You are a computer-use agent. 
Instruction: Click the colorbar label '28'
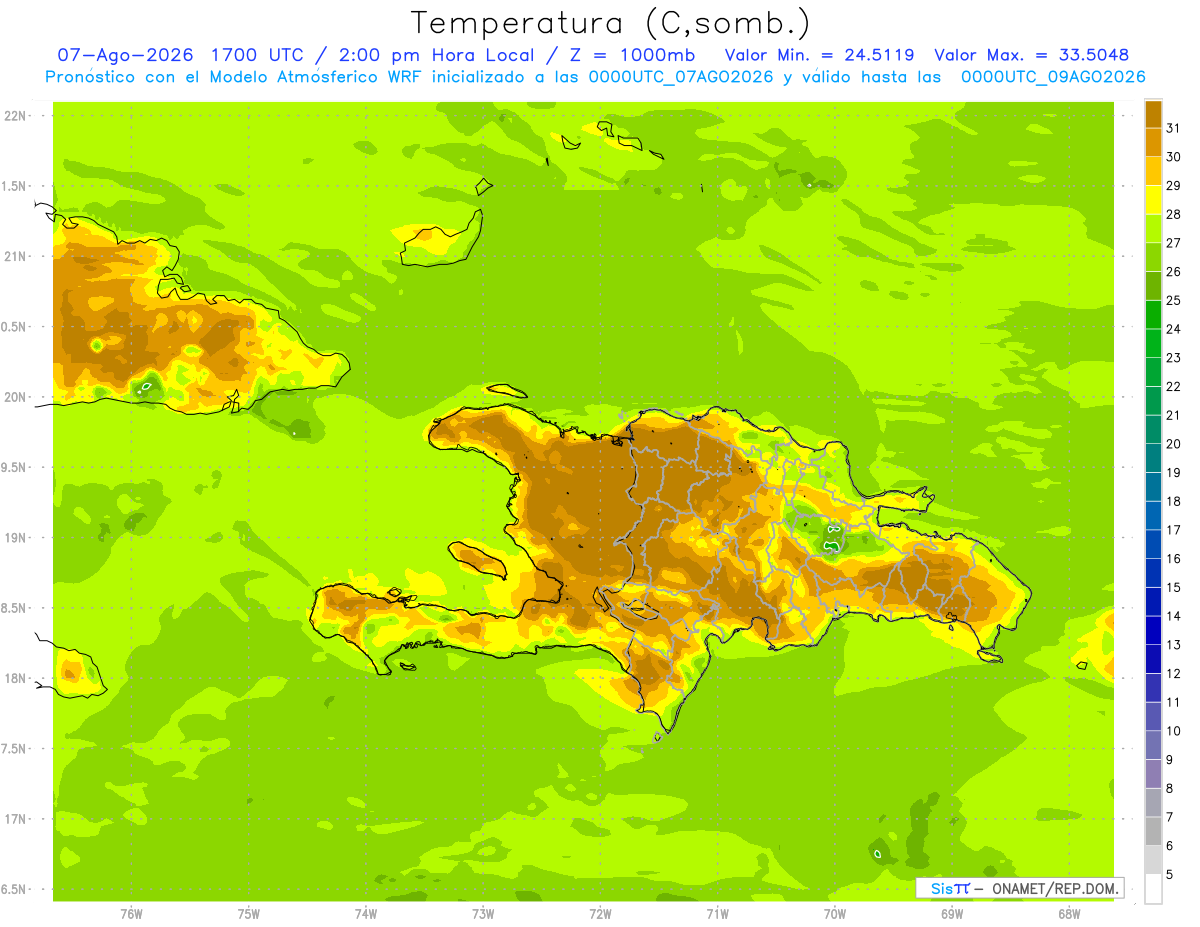[1174, 214]
